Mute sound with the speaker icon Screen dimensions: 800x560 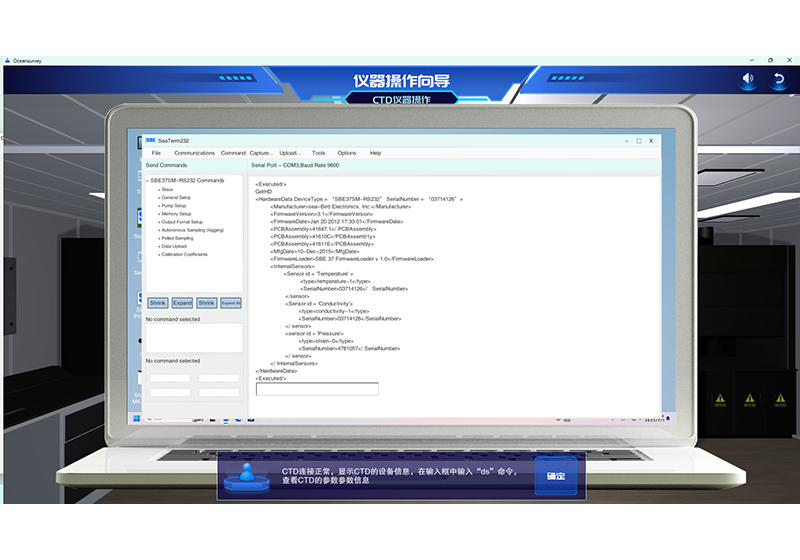748,79
